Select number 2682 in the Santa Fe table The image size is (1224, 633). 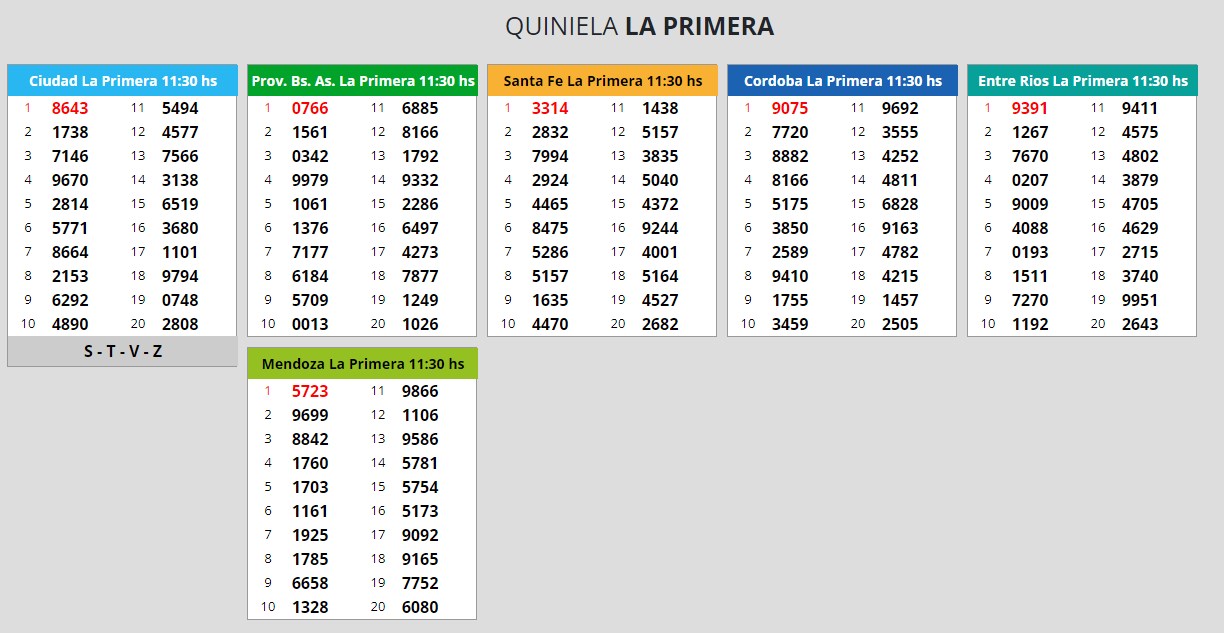coord(660,324)
